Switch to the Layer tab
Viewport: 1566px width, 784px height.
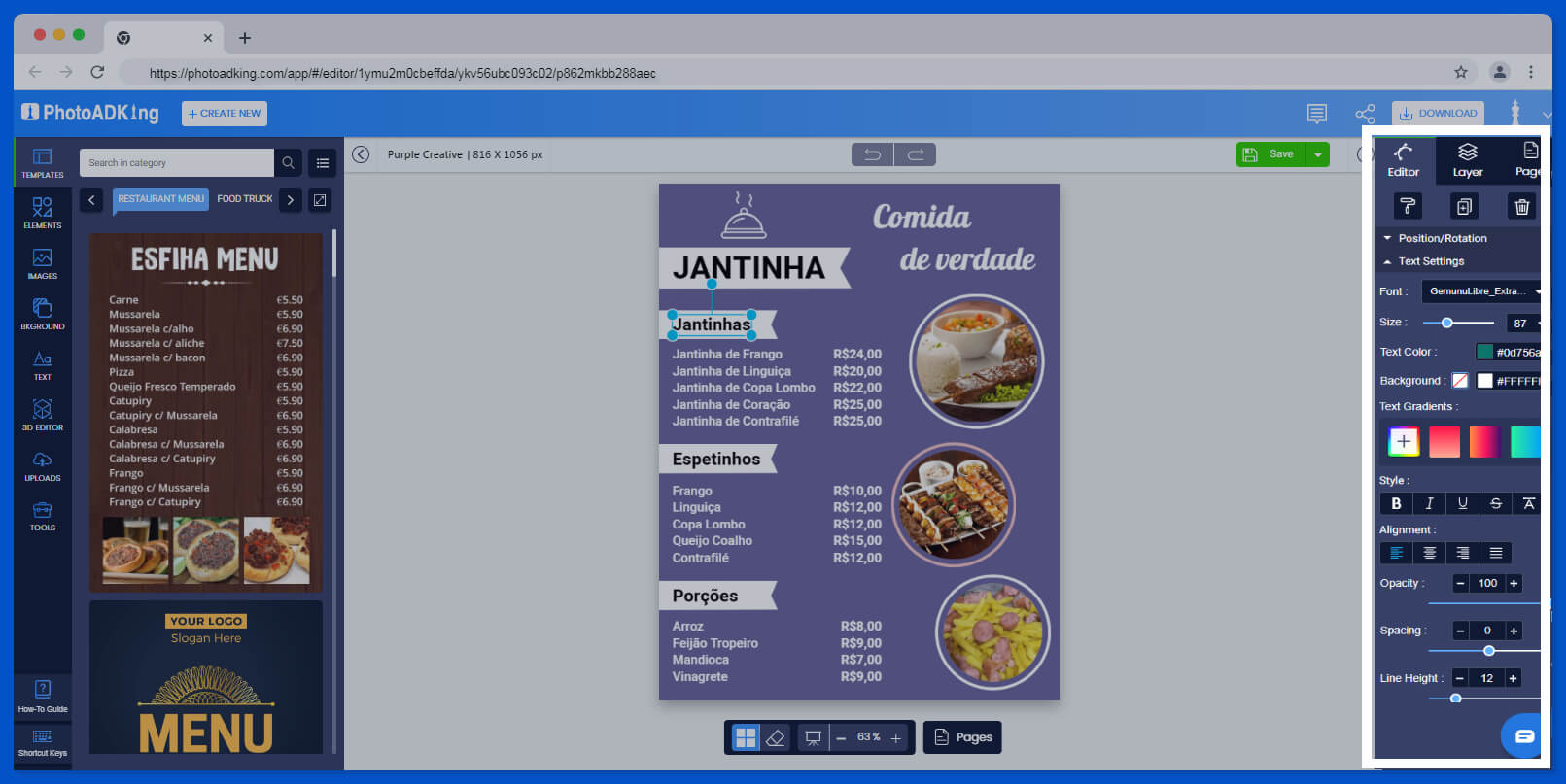click(x=1468, y=160)
